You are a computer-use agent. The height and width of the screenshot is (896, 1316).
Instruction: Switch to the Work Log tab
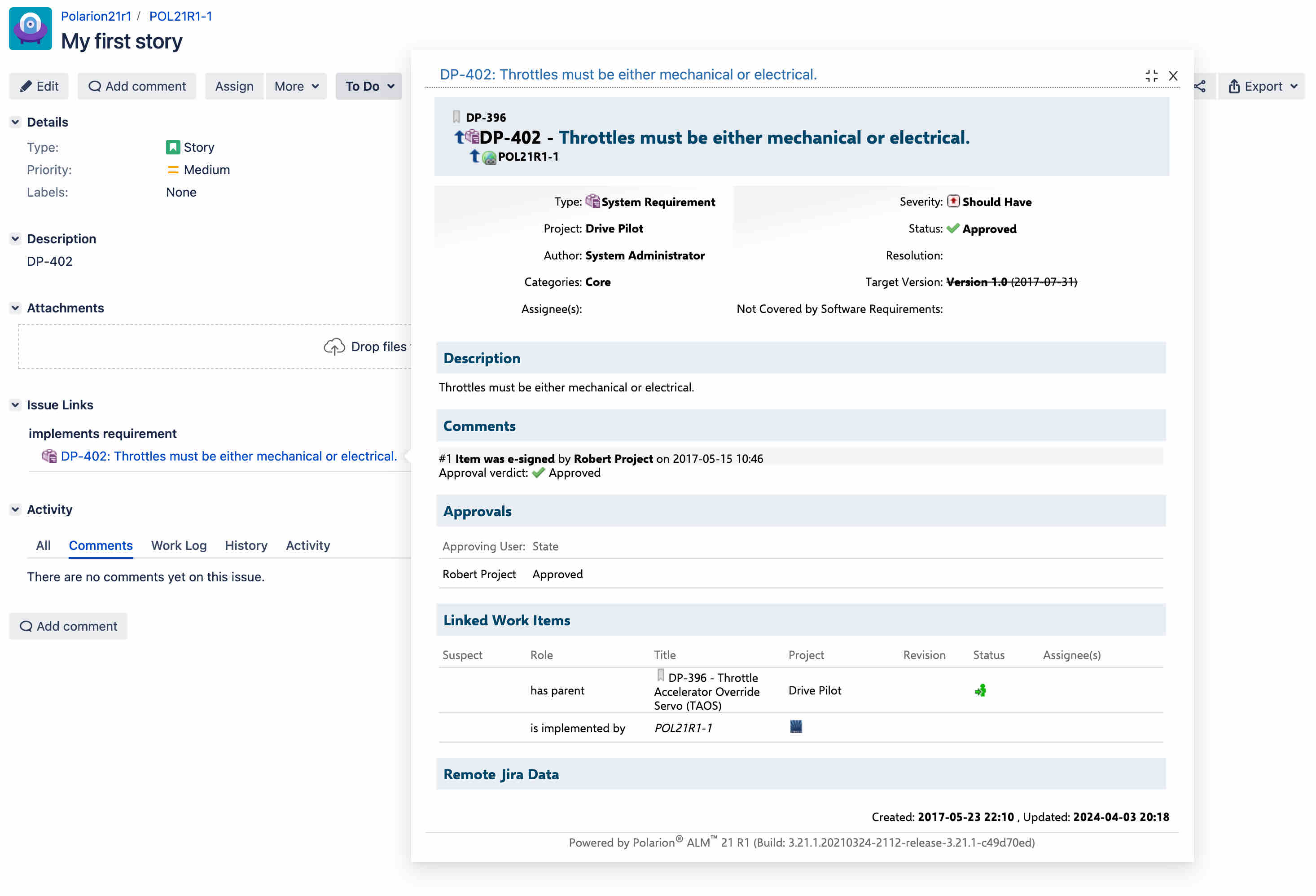point(178,545)
